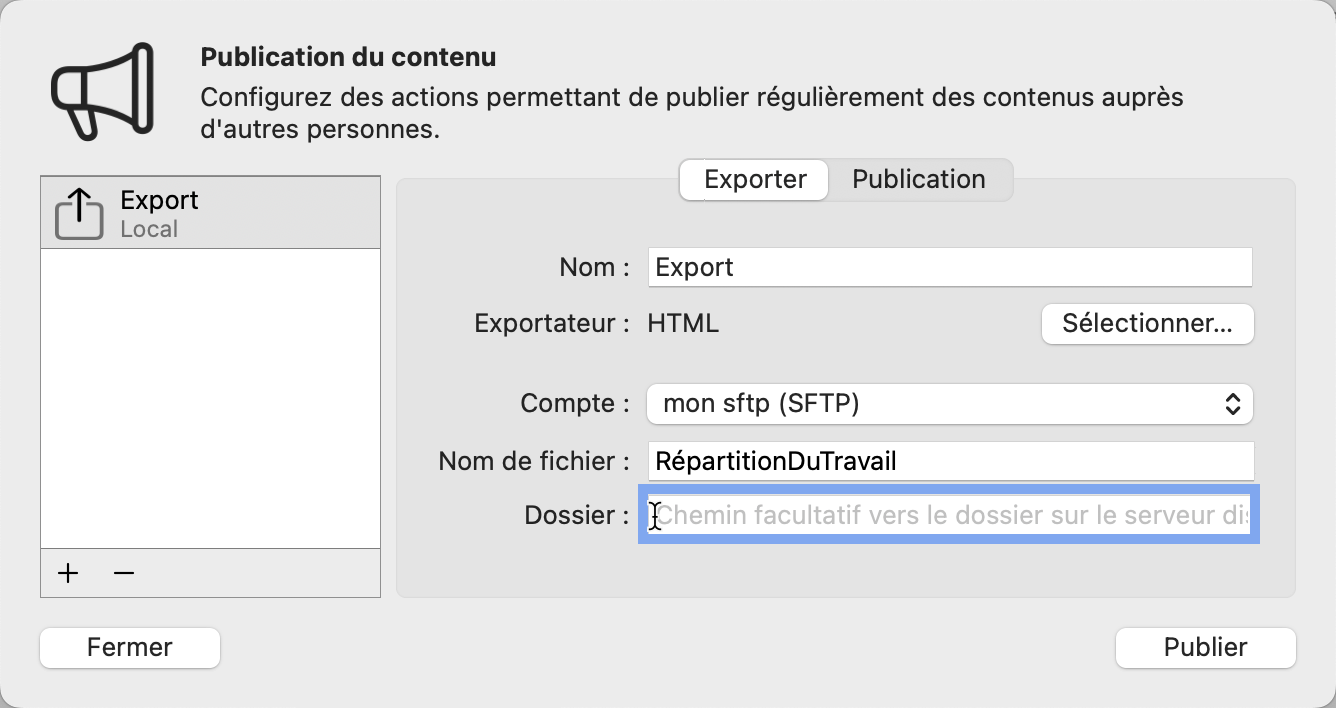The width and height of the screenshot is (1336, 708).
Task: Click the upload arrow icon beside Export
Action: coord(79,210)
